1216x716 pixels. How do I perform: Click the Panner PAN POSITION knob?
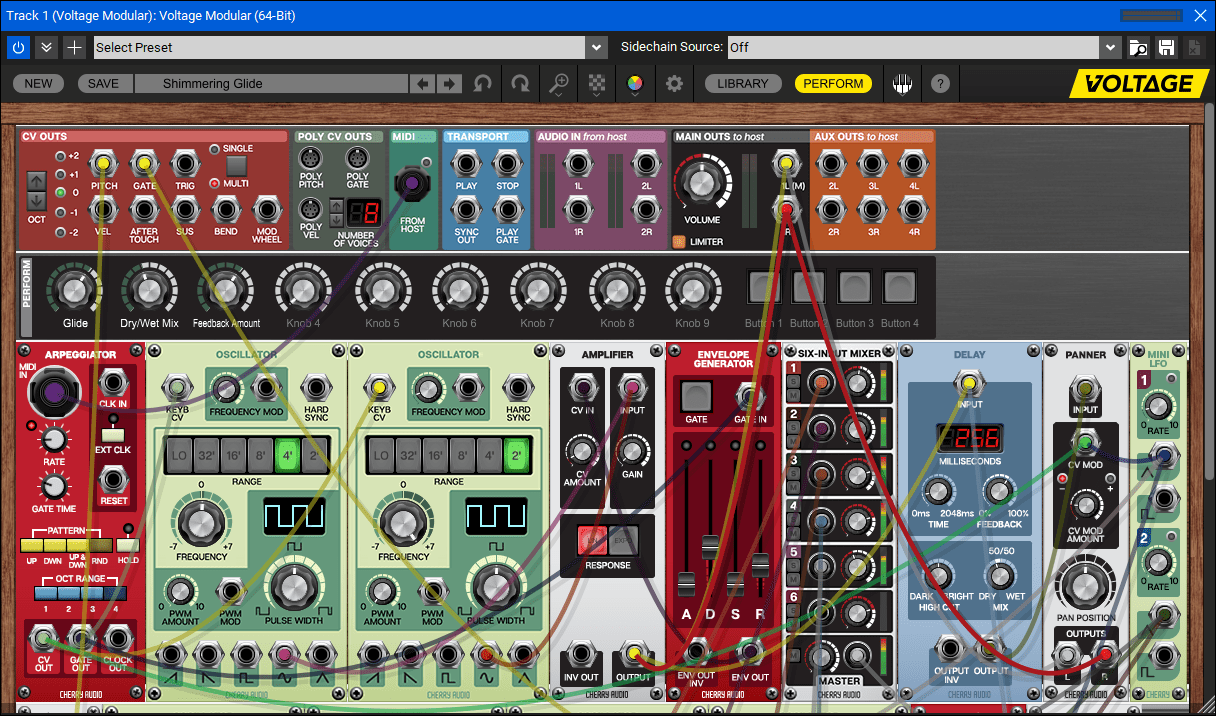pos(1086,583)
